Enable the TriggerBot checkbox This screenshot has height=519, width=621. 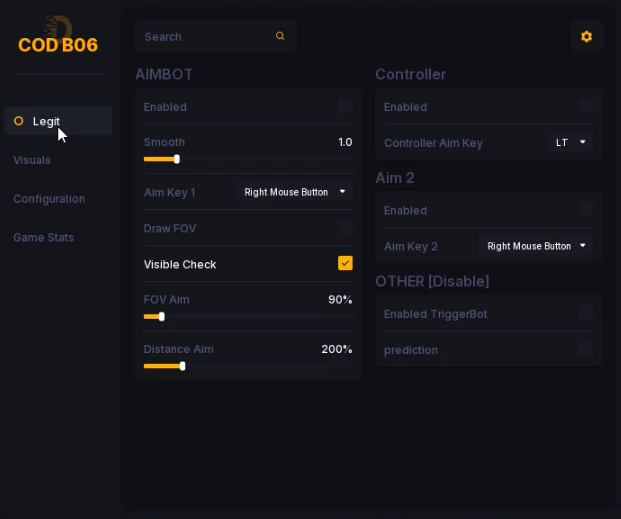pos(586,313)
